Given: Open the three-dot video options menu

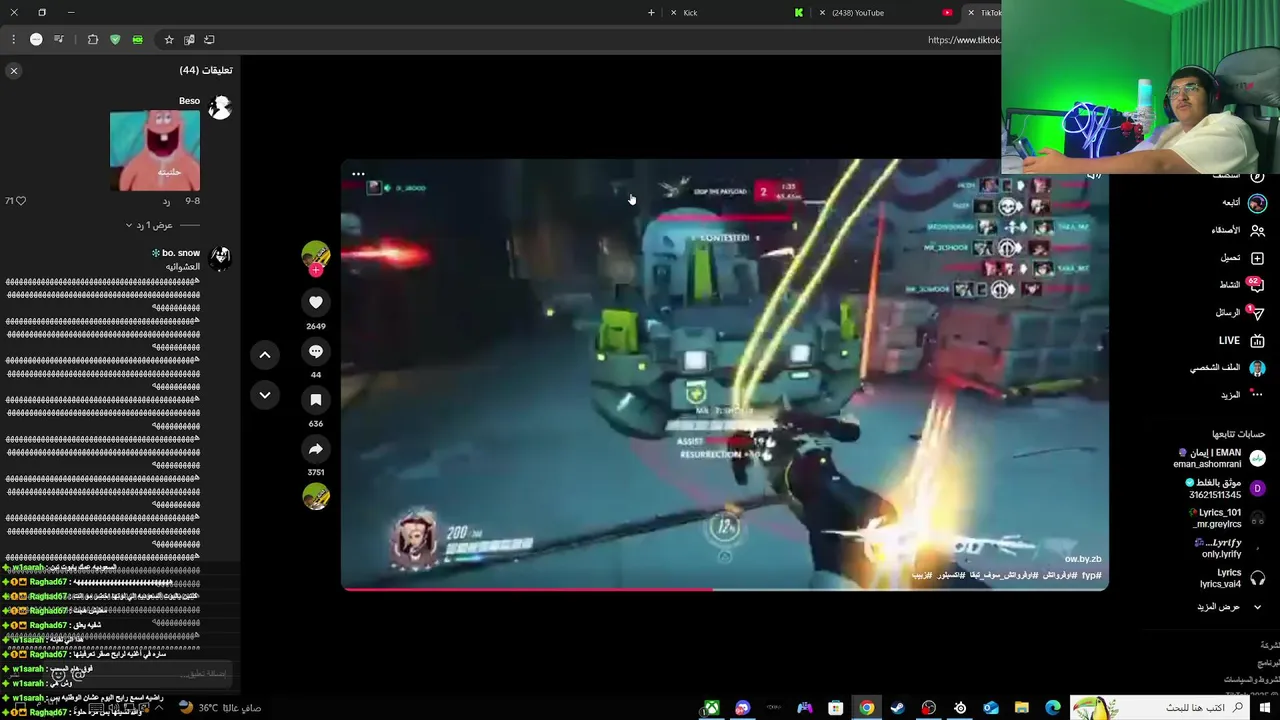Looking at the screenshot, I should (x=358, y=174).
